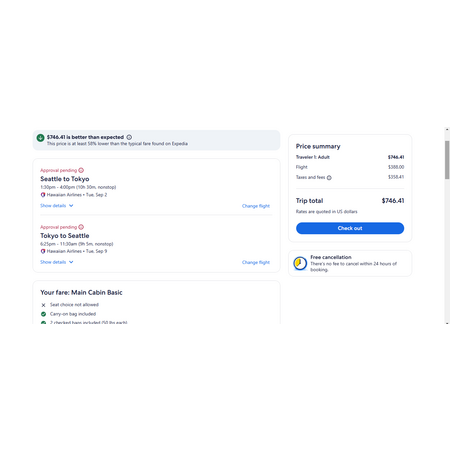
Task: Click the Check out button
Action: coord(350,228)
